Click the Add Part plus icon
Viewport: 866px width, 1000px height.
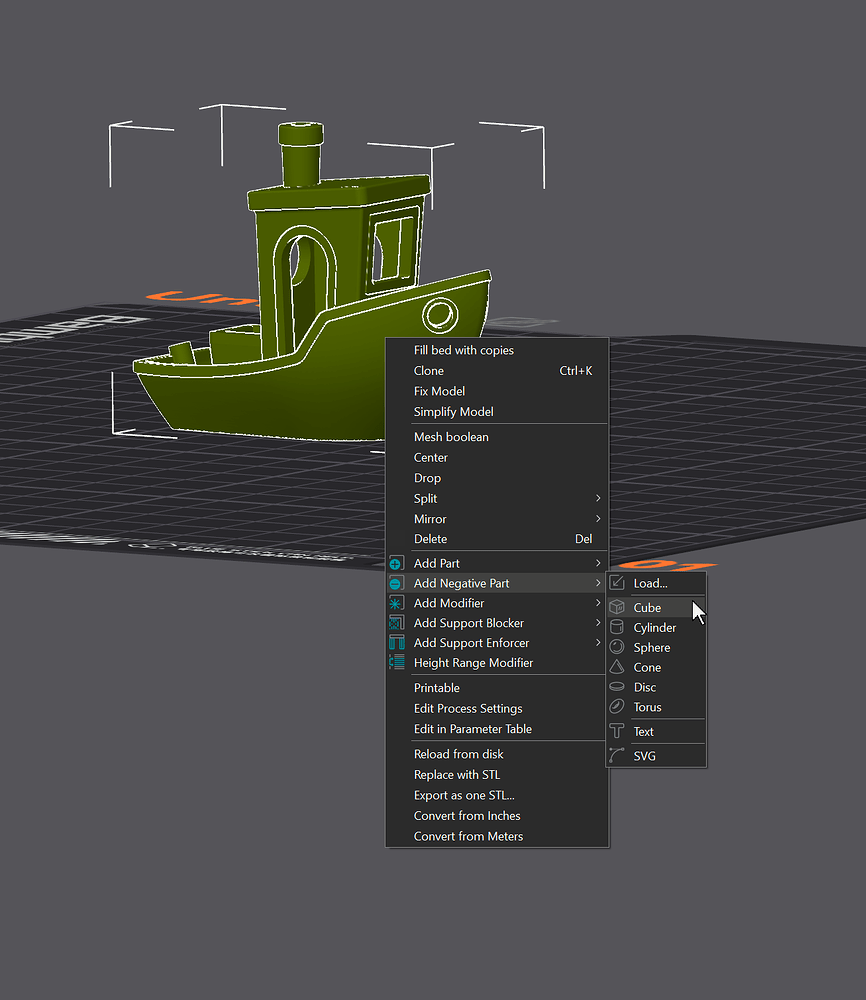396,563
